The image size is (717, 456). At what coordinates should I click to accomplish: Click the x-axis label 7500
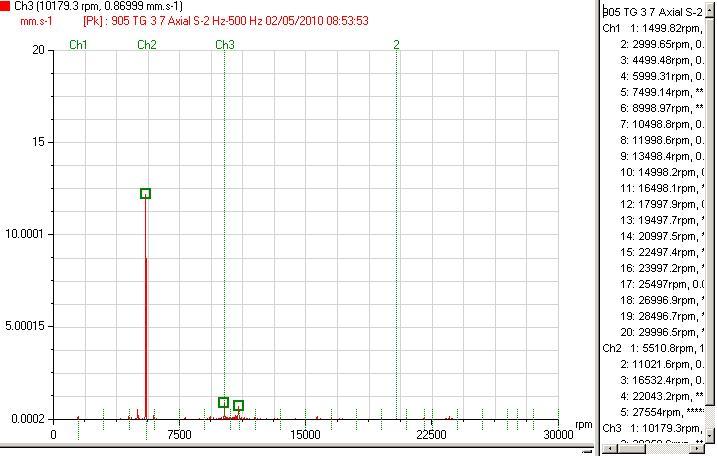coord(179,435)
